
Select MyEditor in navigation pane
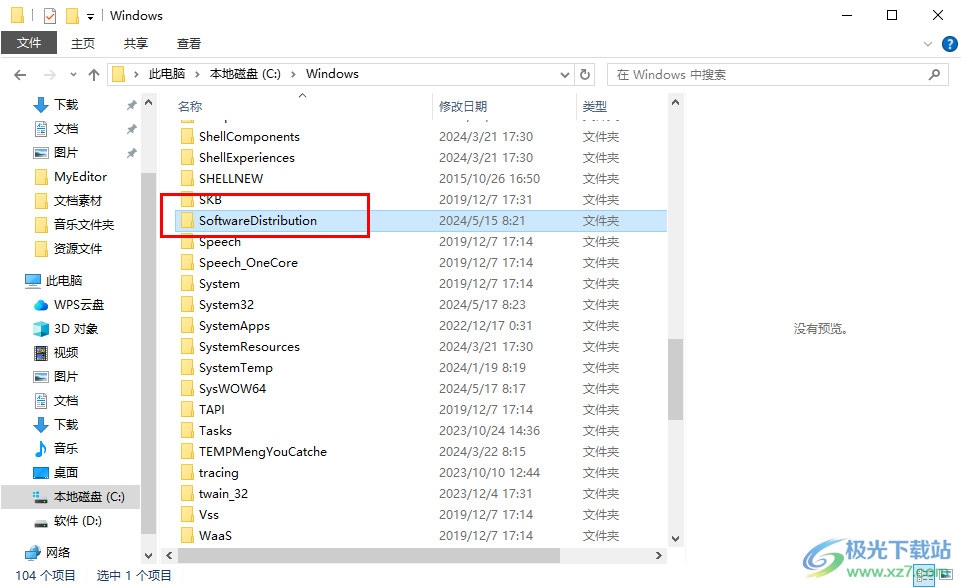pyautogui.click(x=80, y=177)
